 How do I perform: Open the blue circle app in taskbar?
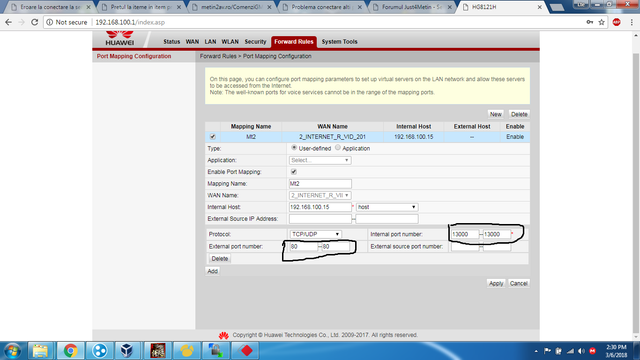click(x=99, y=351)
